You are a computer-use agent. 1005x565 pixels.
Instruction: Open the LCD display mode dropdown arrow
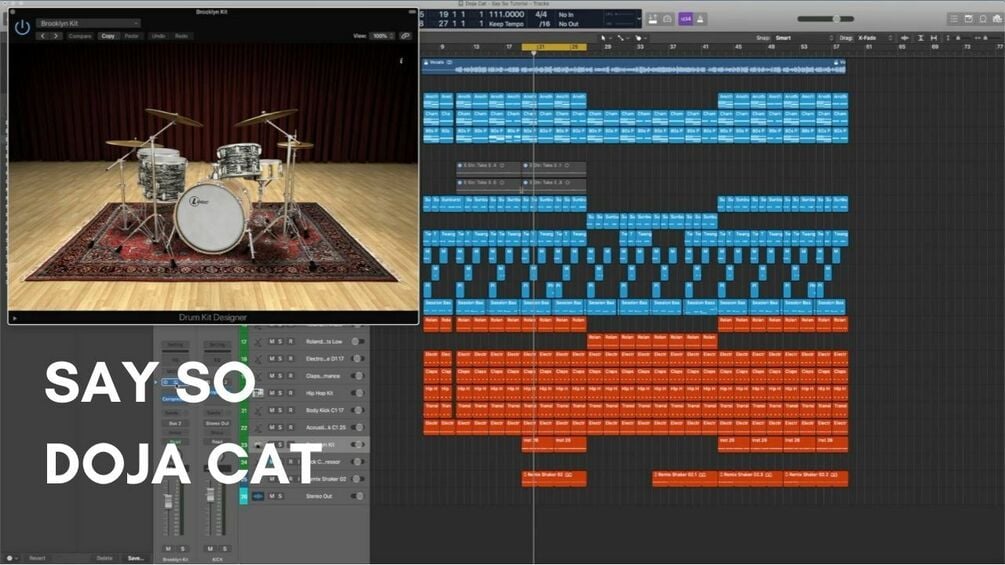coord(638,19)
